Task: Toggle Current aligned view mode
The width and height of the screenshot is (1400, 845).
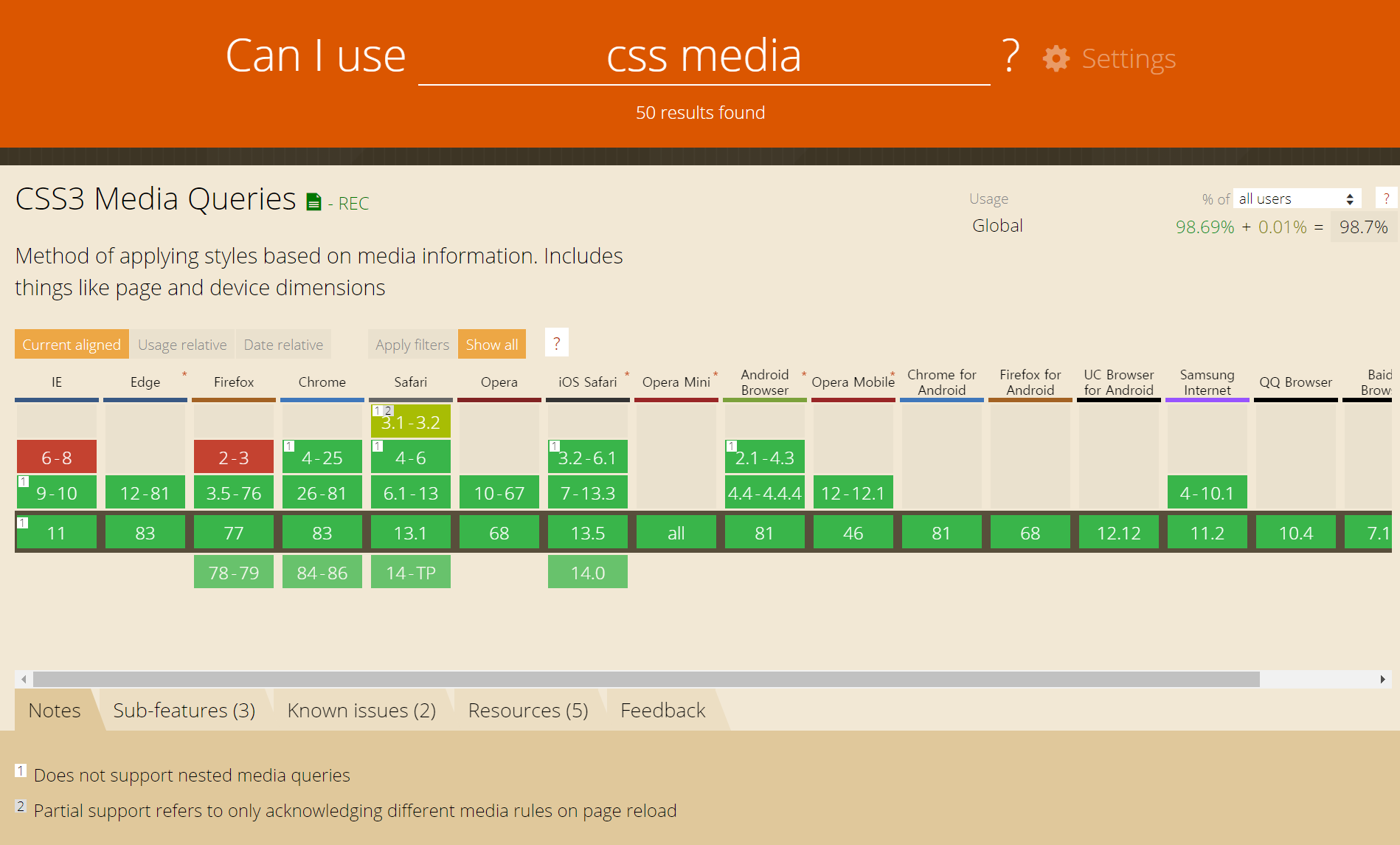Action: [x=72, y=345]
